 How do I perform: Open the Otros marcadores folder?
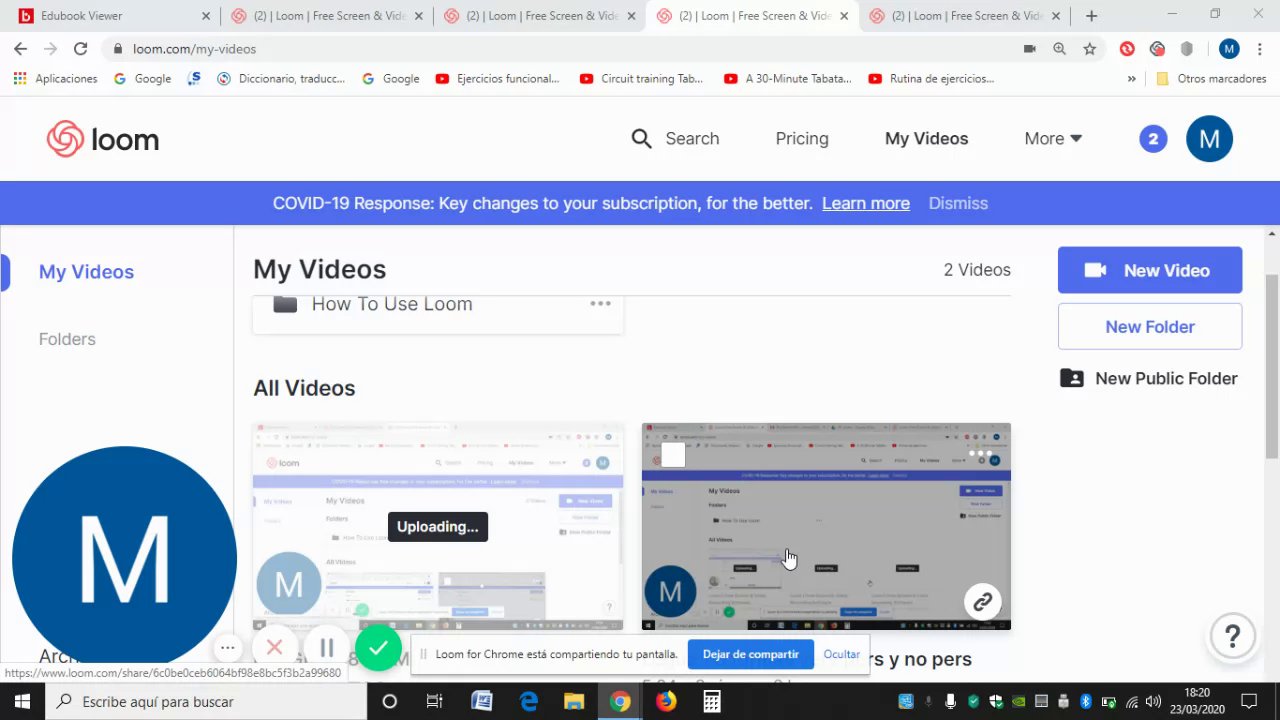tap(1211, 79)
